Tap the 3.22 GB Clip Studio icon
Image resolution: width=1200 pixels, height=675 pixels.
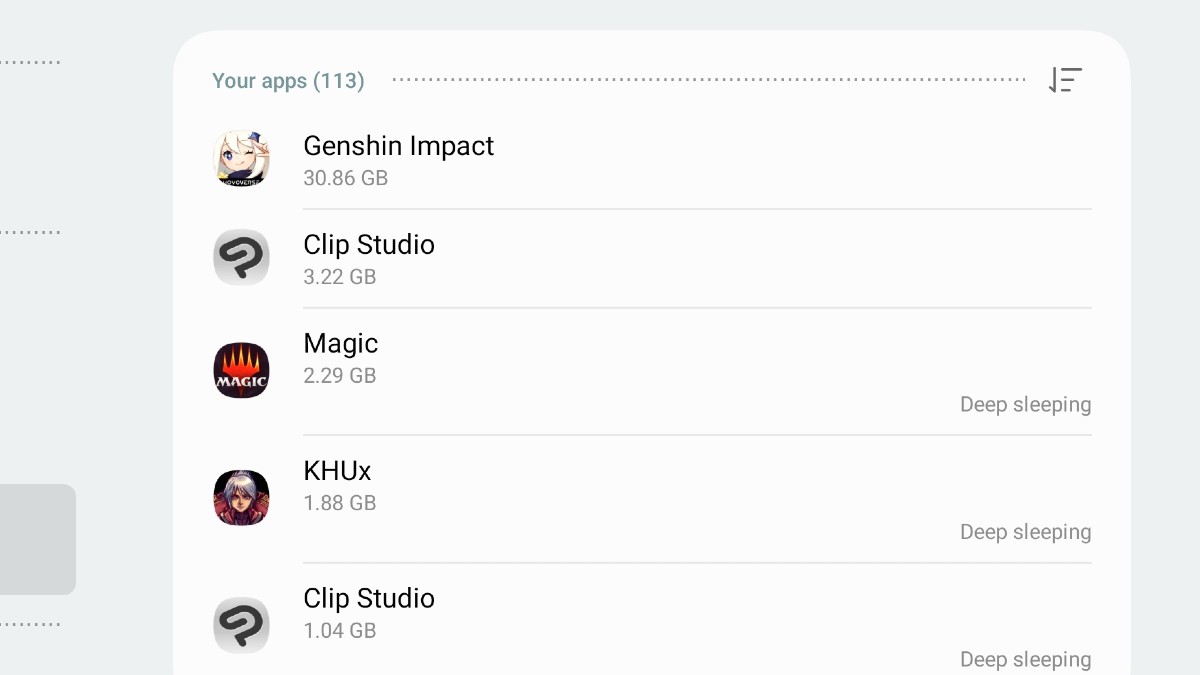[x=242, y=258]
